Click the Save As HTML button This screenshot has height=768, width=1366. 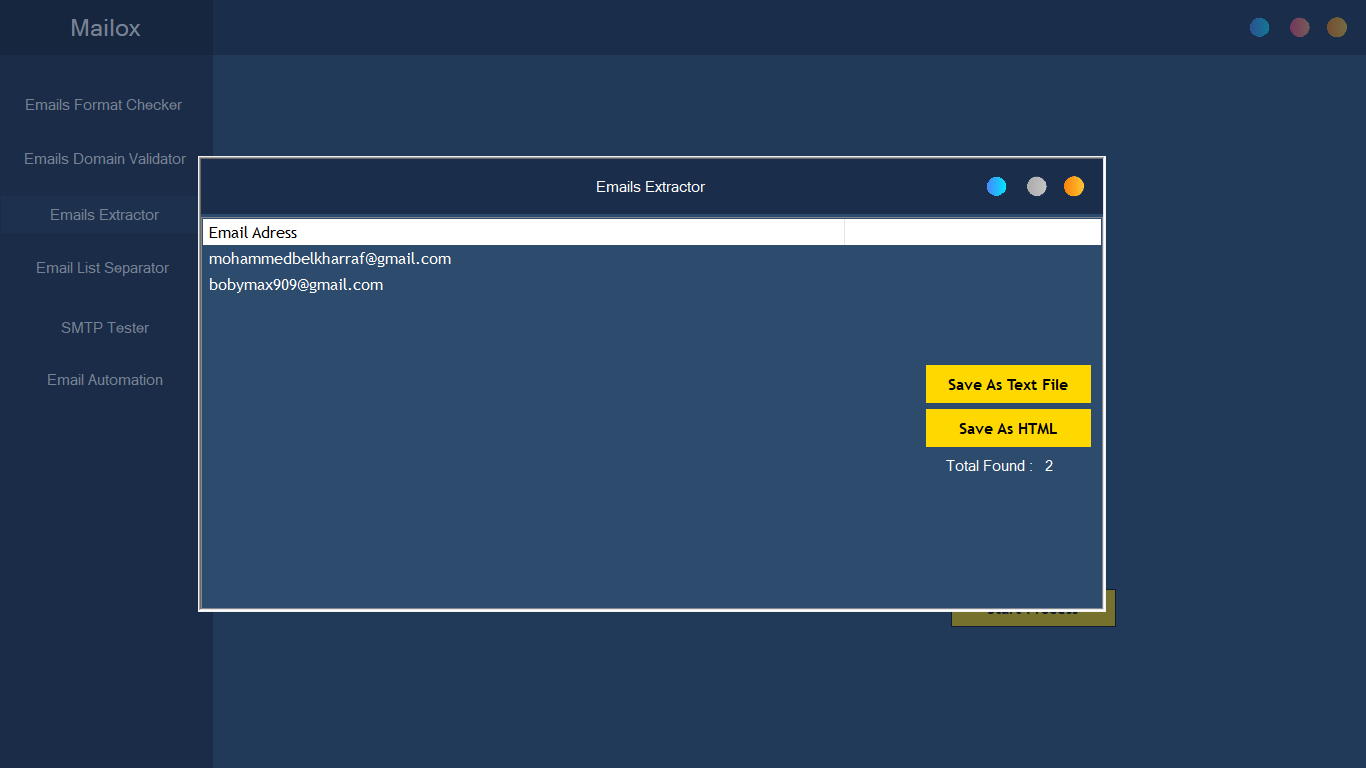point(1008,428)
